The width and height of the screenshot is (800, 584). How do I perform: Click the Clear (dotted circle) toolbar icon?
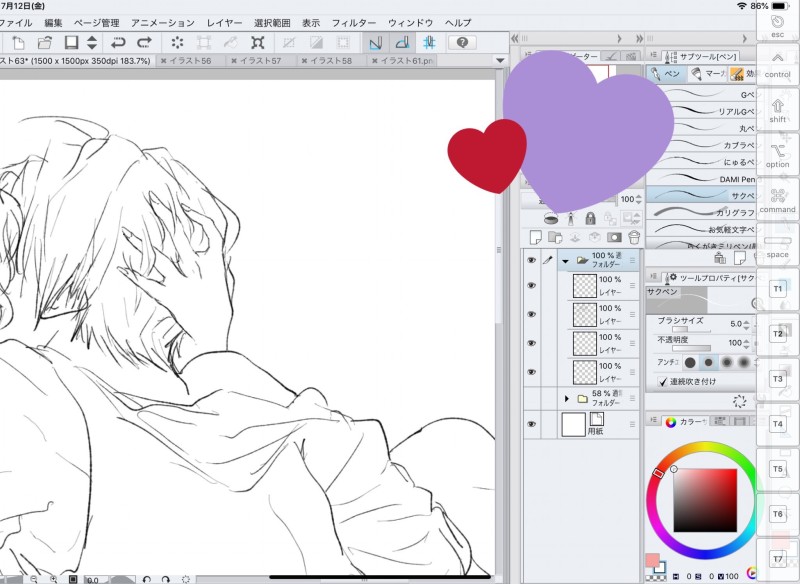tap(177, 43)
